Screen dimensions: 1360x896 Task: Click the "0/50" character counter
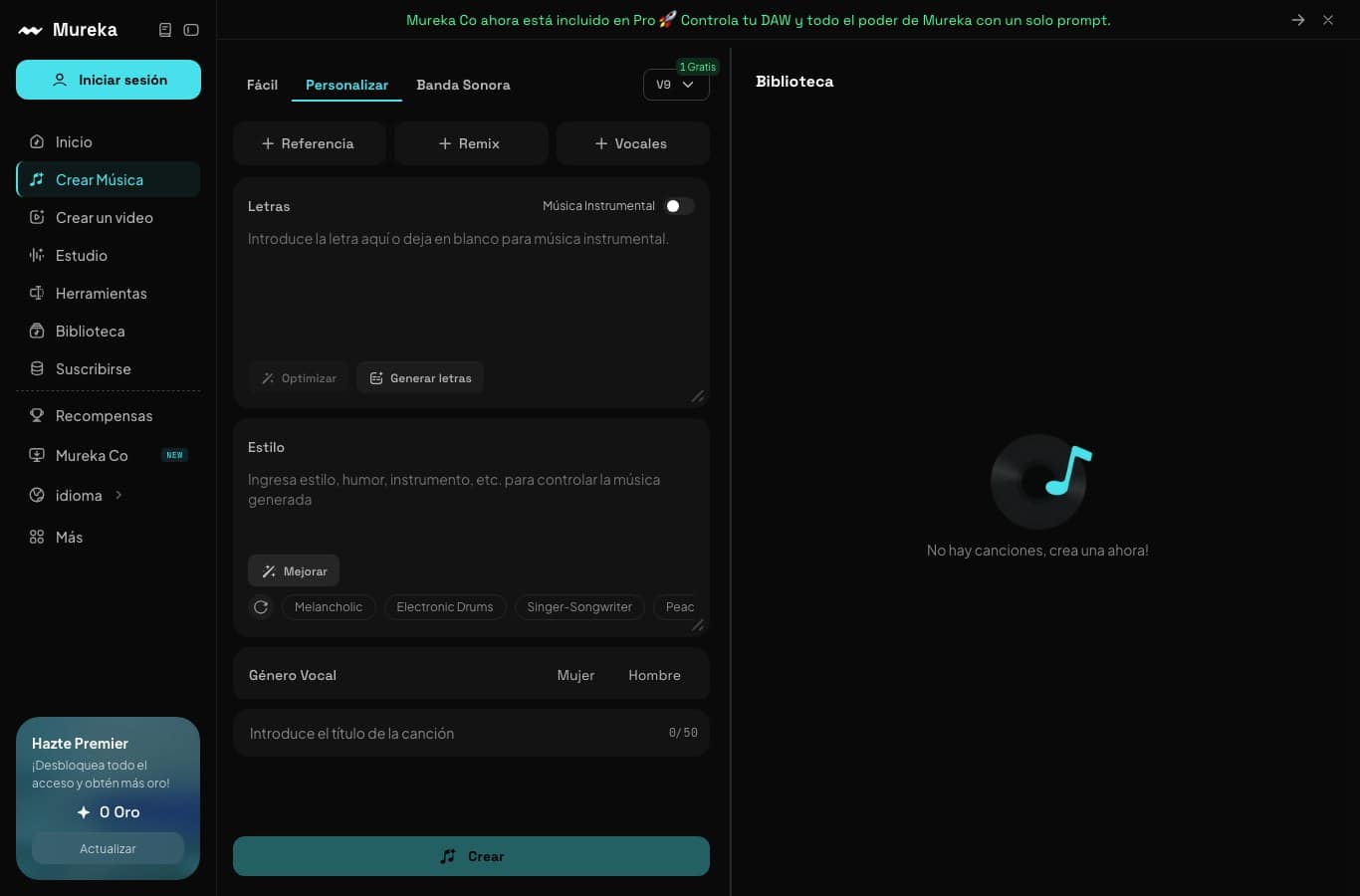(683, 733)
